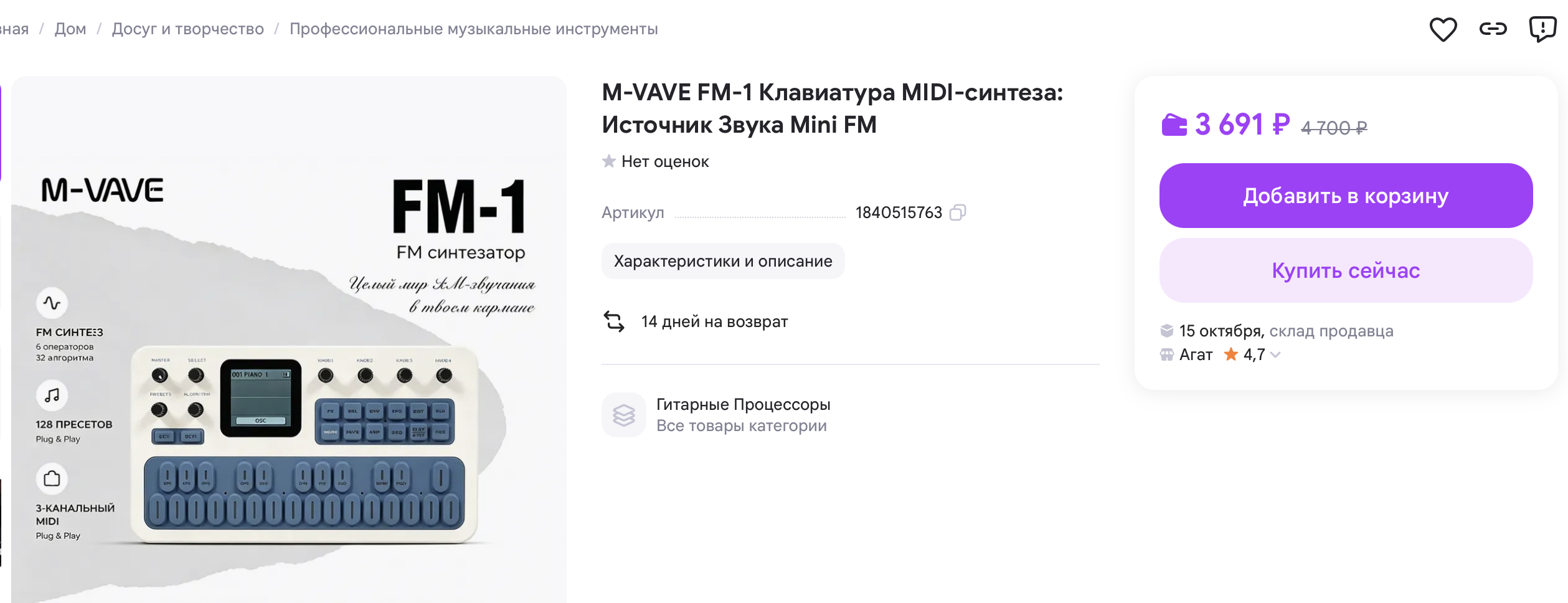Image resolution: width=1568 pixels, height=603 pixels.
Task: Click the grey star next to Нет оценок
Action: click(x=608, y=161)
